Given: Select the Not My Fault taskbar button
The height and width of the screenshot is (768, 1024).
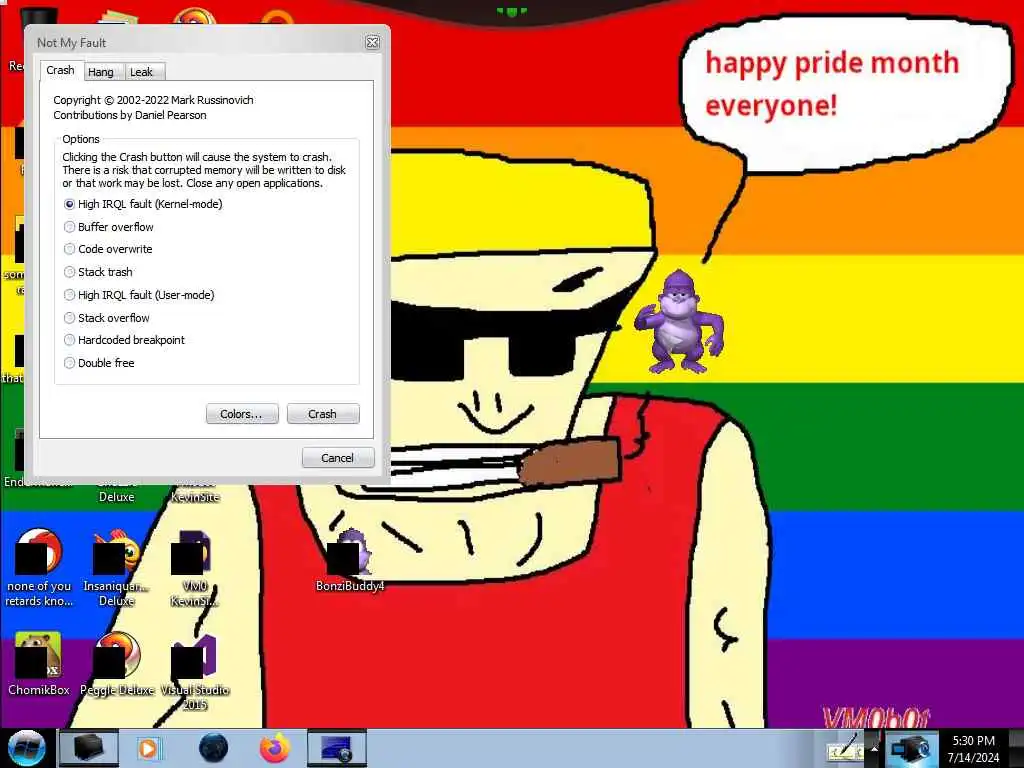Looking at the screenshot, I should tap(337, 748).
